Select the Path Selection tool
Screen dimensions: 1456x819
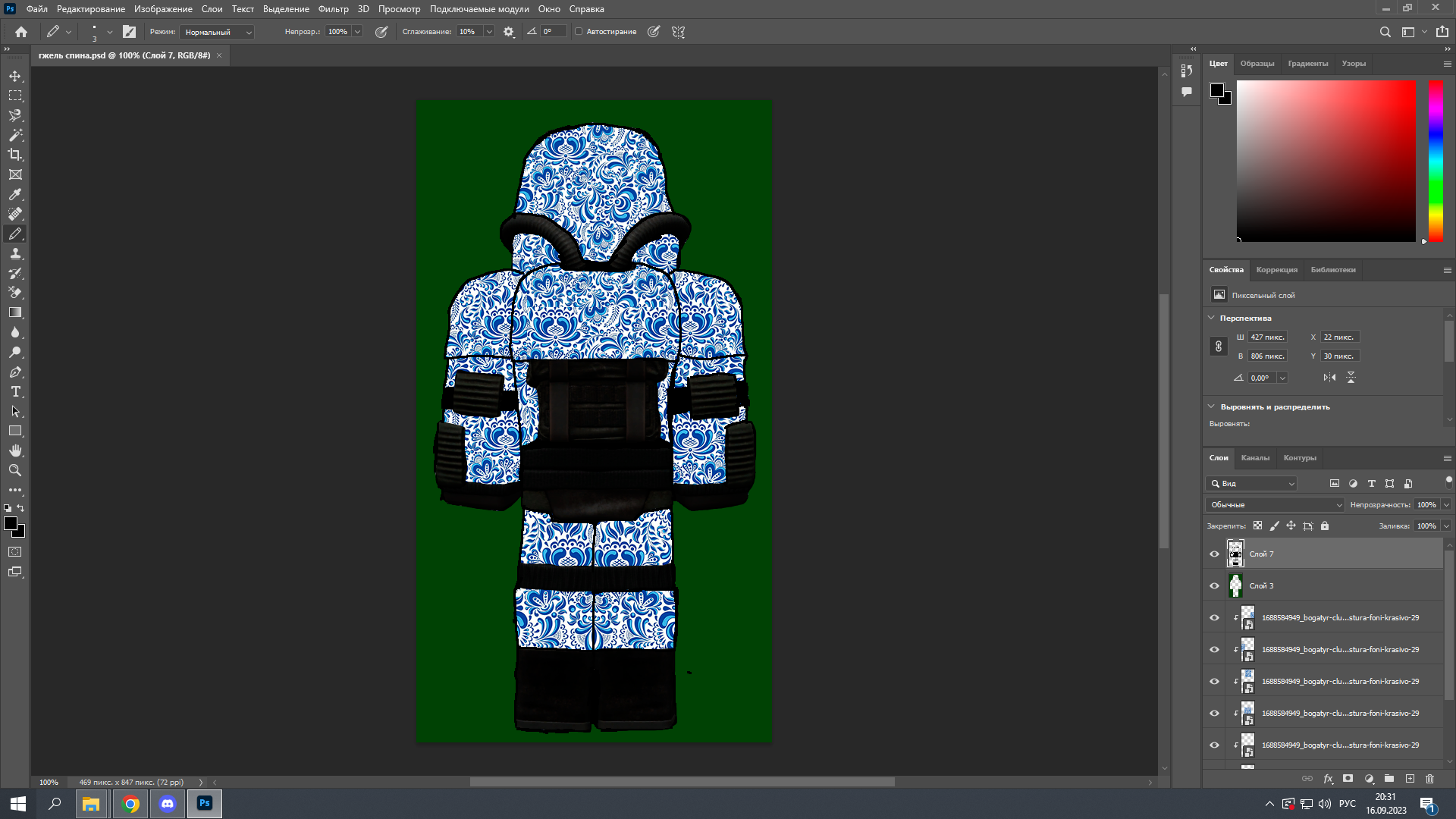click(15, 411)
